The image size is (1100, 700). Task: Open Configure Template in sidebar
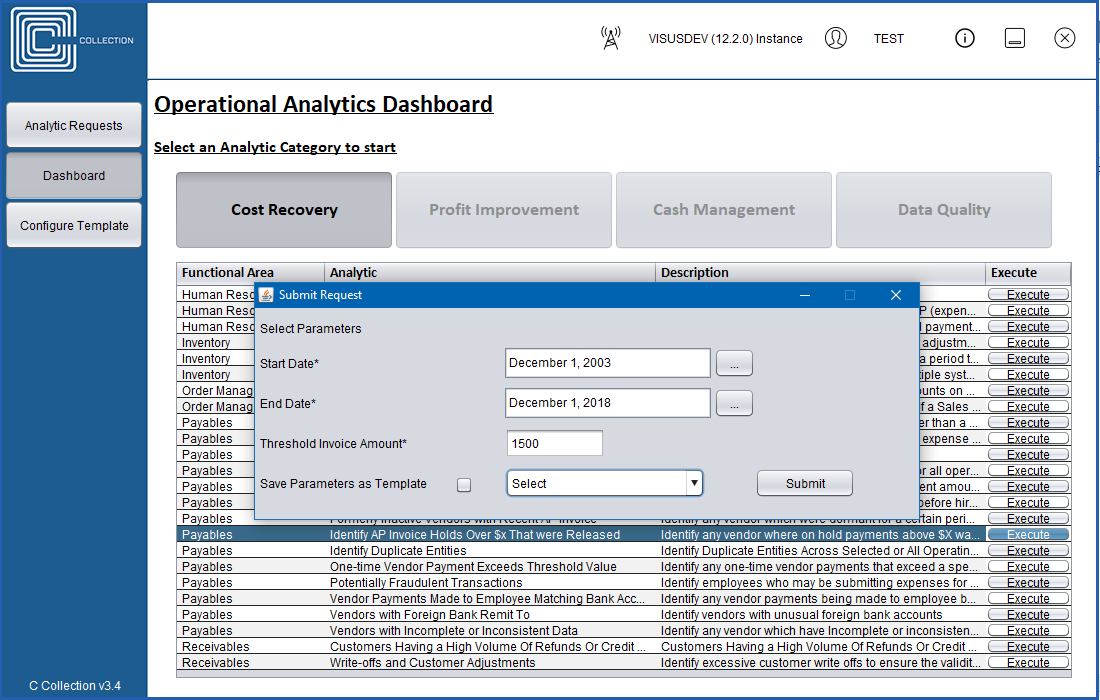[x=74, y=225]
